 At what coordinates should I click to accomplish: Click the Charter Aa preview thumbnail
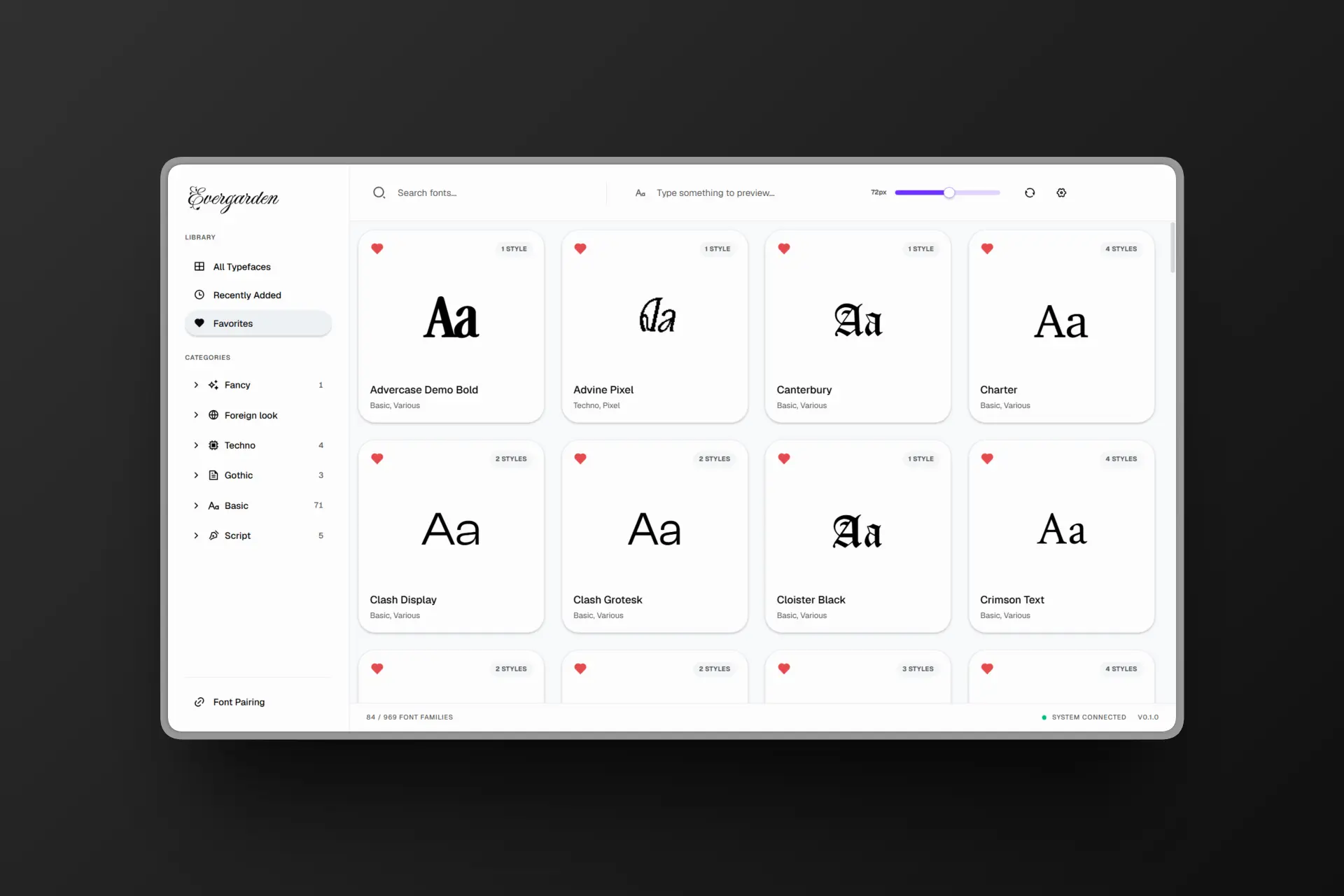[x=1061, y=322]
